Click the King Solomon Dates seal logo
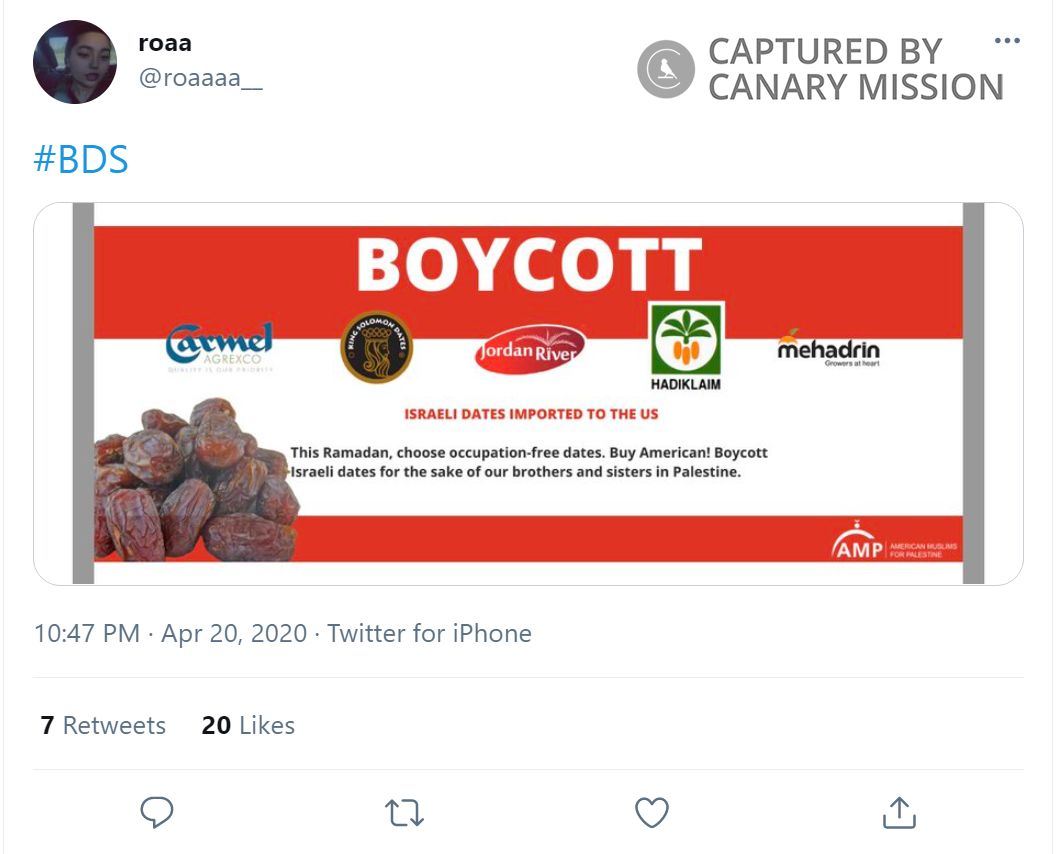The width and height of the screenshot is (1056, 854). [x=378, y=345]
